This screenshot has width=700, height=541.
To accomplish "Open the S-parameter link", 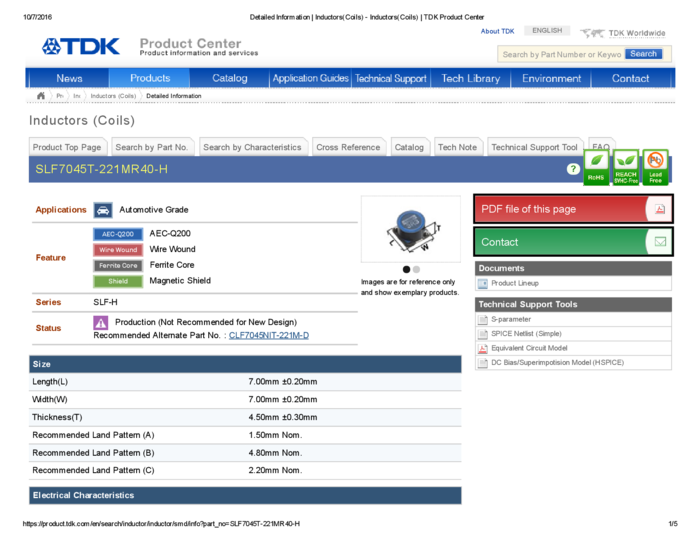I will point(511,320).
